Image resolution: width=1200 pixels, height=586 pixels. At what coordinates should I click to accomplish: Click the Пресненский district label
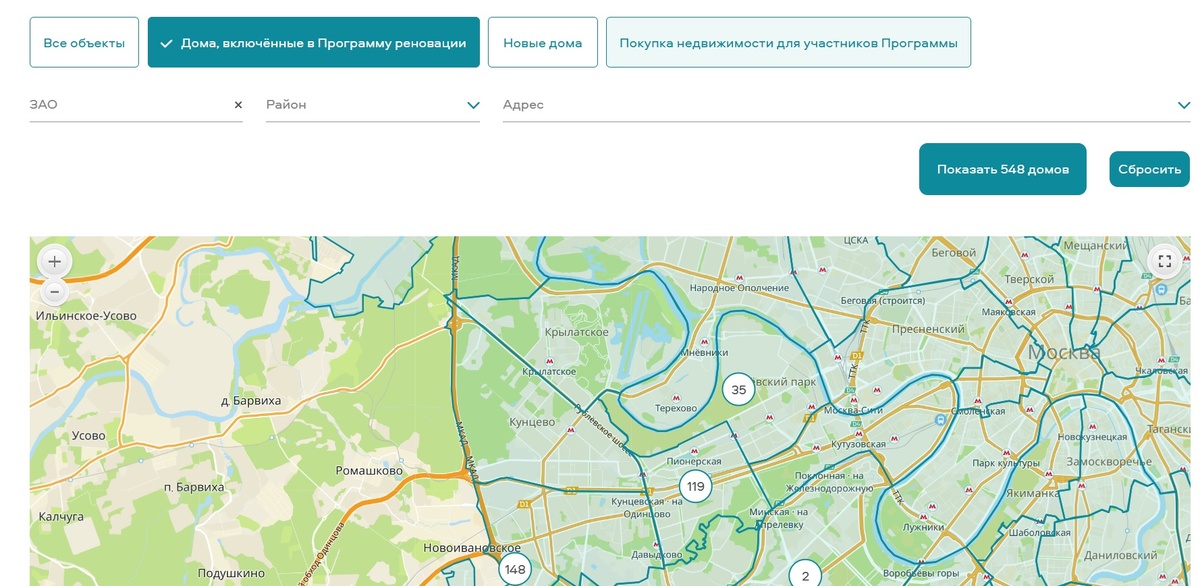coord(928,329)
